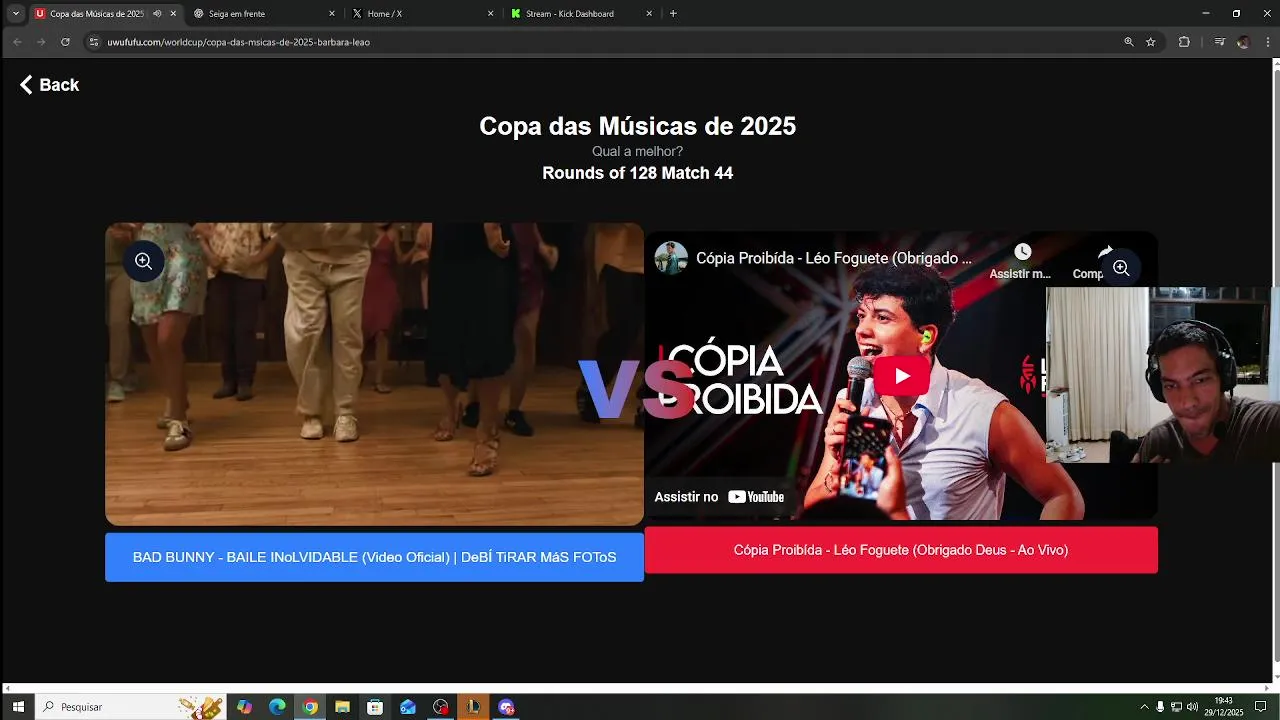Open Microsoft Edge from the taskbar
Viewport: 1280px width, 720px height.
point(277,707)
